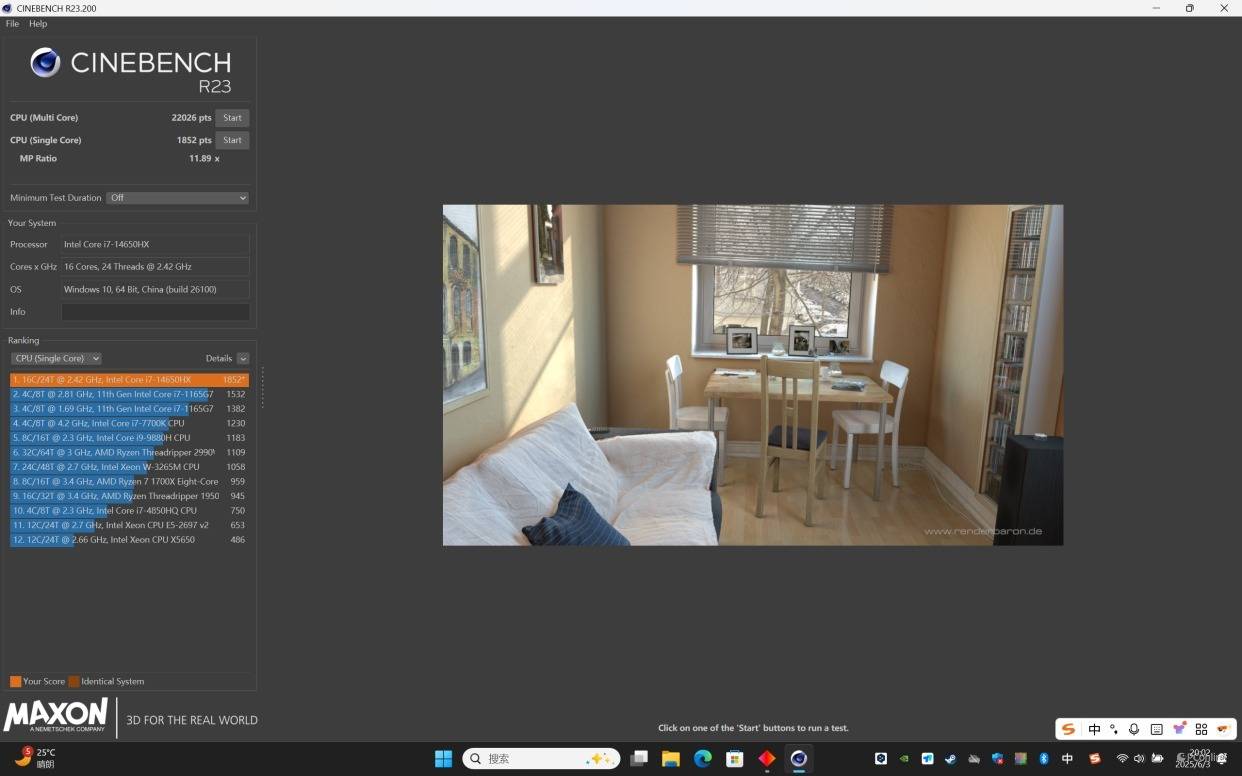Expand the CPU (Single Core) ranking dropdown

point(56,358)
